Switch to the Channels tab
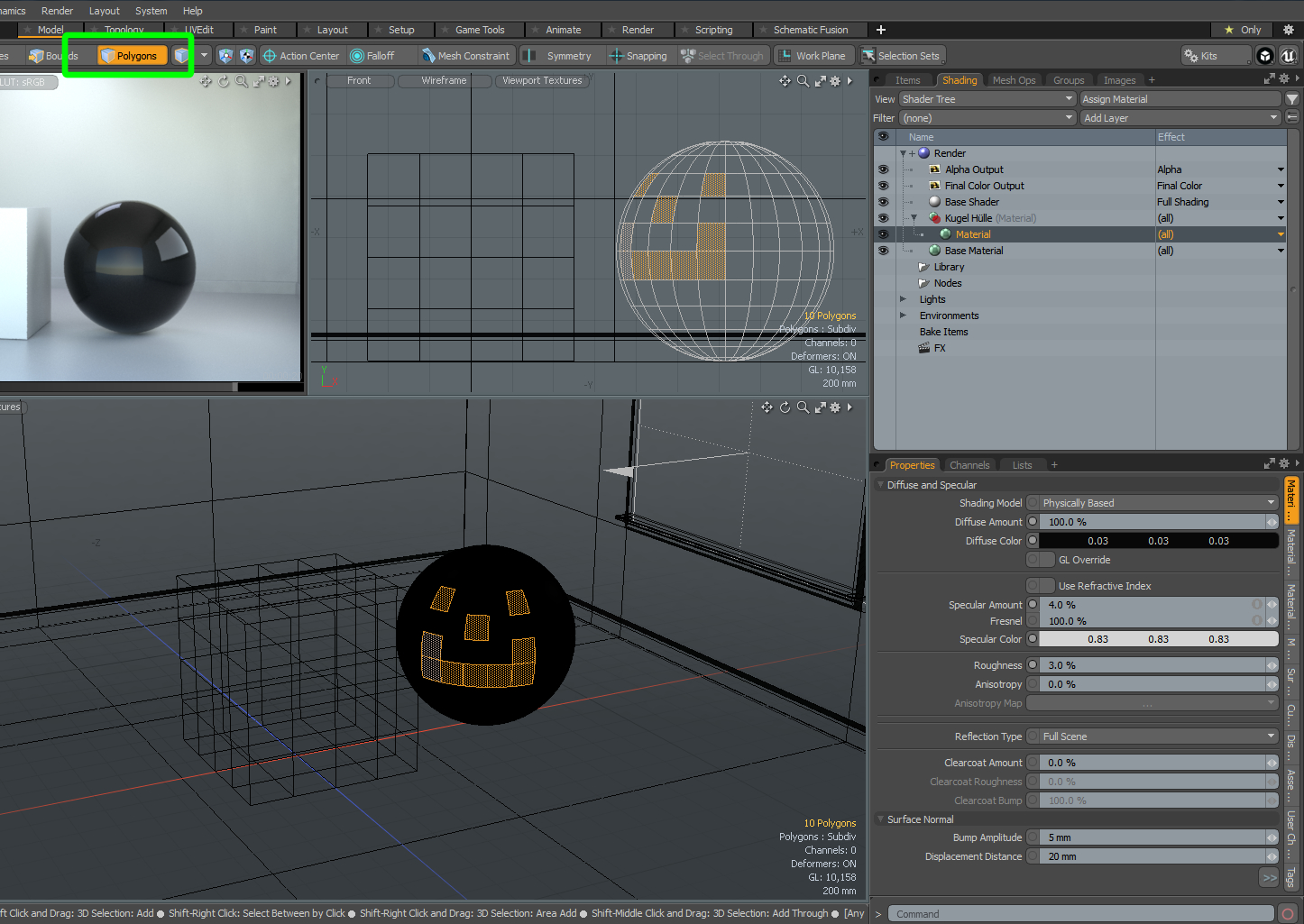The height and width of the screenshot is (924, 1304). pos(969,465)
